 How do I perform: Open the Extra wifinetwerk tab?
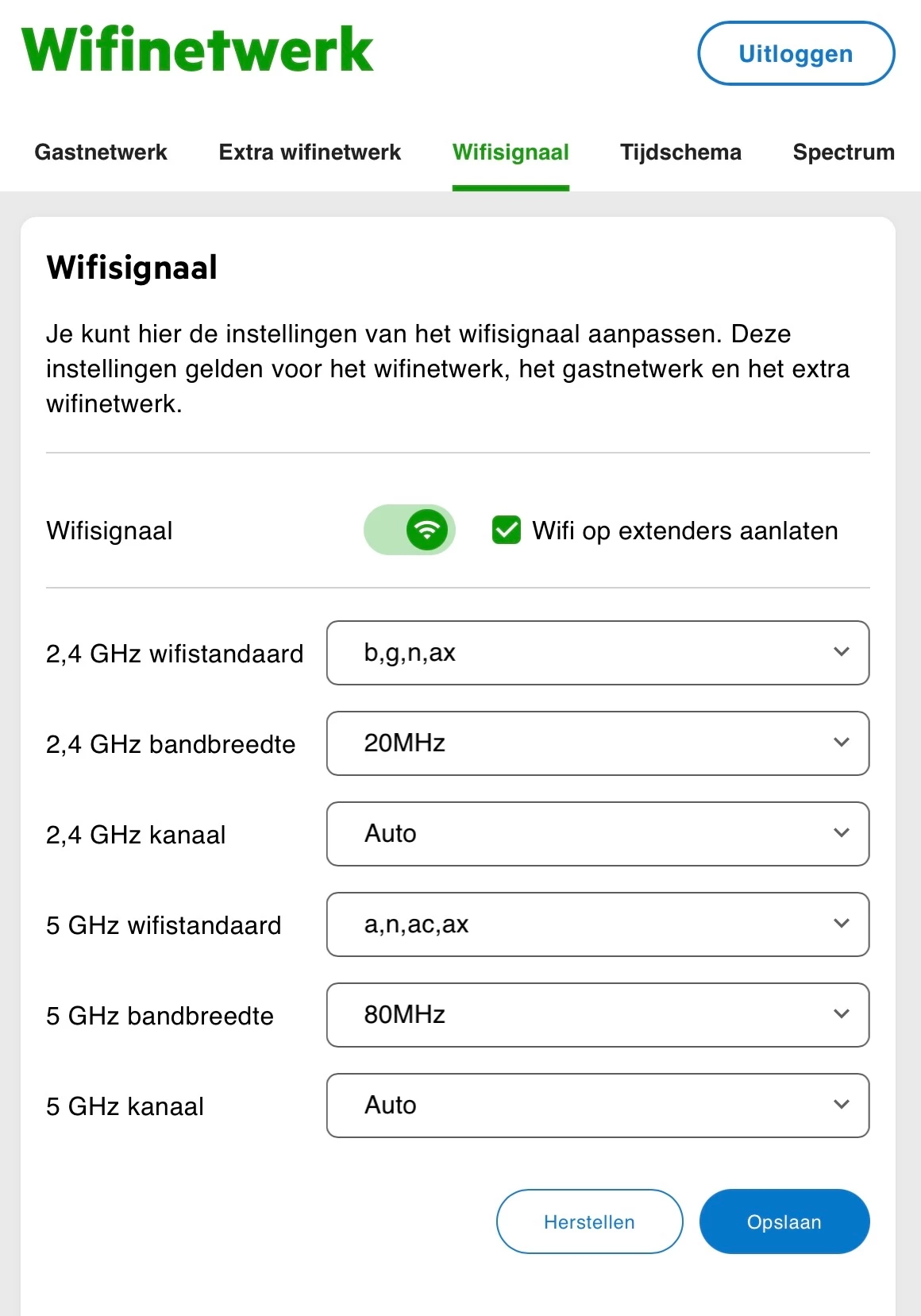tap(310, 152)
